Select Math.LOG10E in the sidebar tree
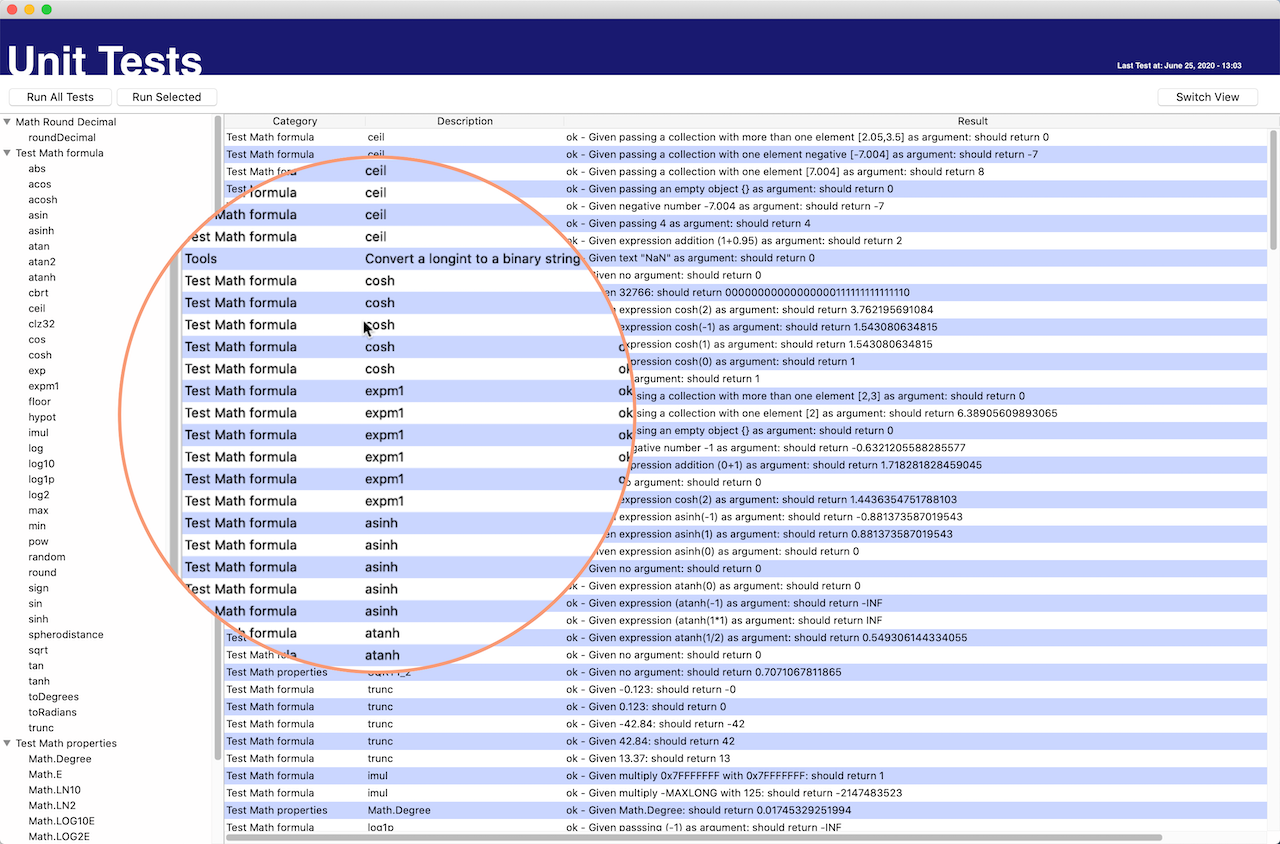Viewport: 1280px width, 844px height. click(62, 821)
